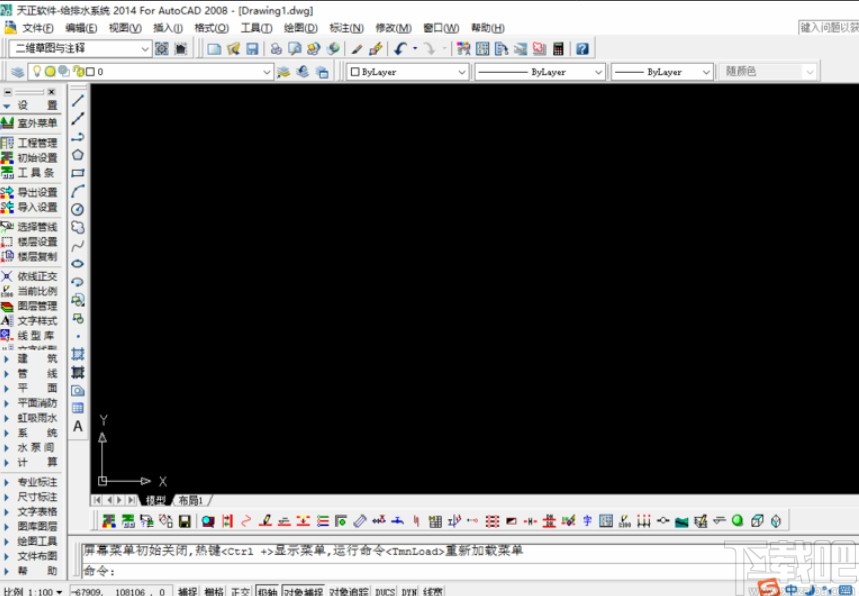Click the Workspace settings gear icon

tap(162, 49)
